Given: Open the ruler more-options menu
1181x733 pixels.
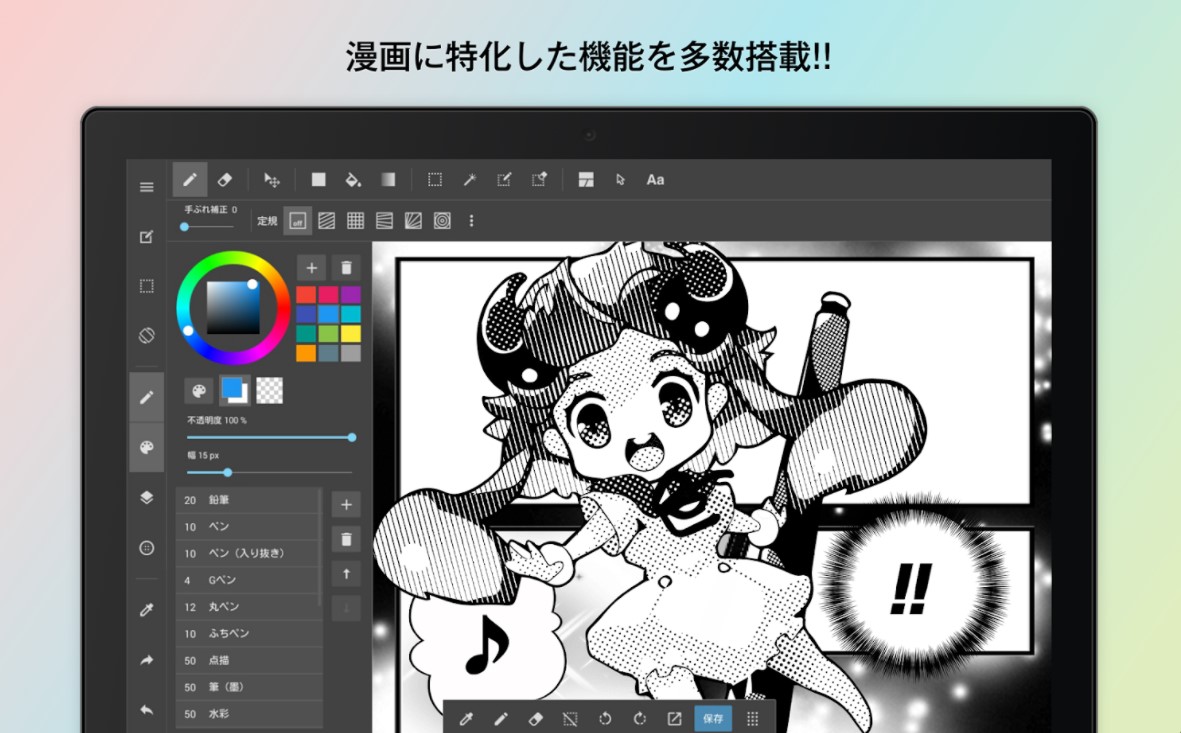Looking at the screenshot, I should pyautogui.click(x=471, y=221).
